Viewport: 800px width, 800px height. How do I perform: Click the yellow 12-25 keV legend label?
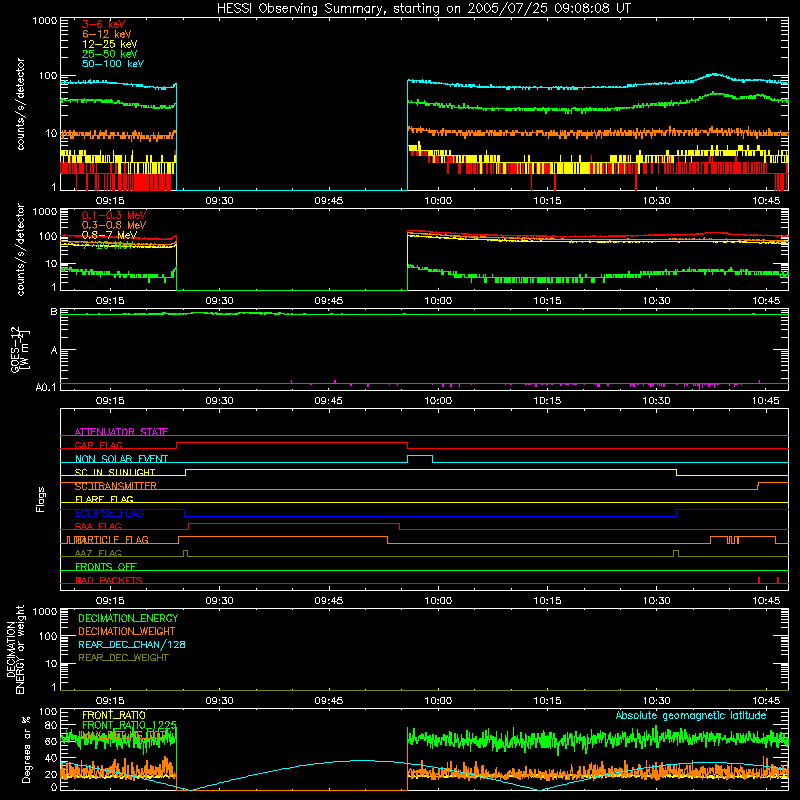[x=109, y=44]
